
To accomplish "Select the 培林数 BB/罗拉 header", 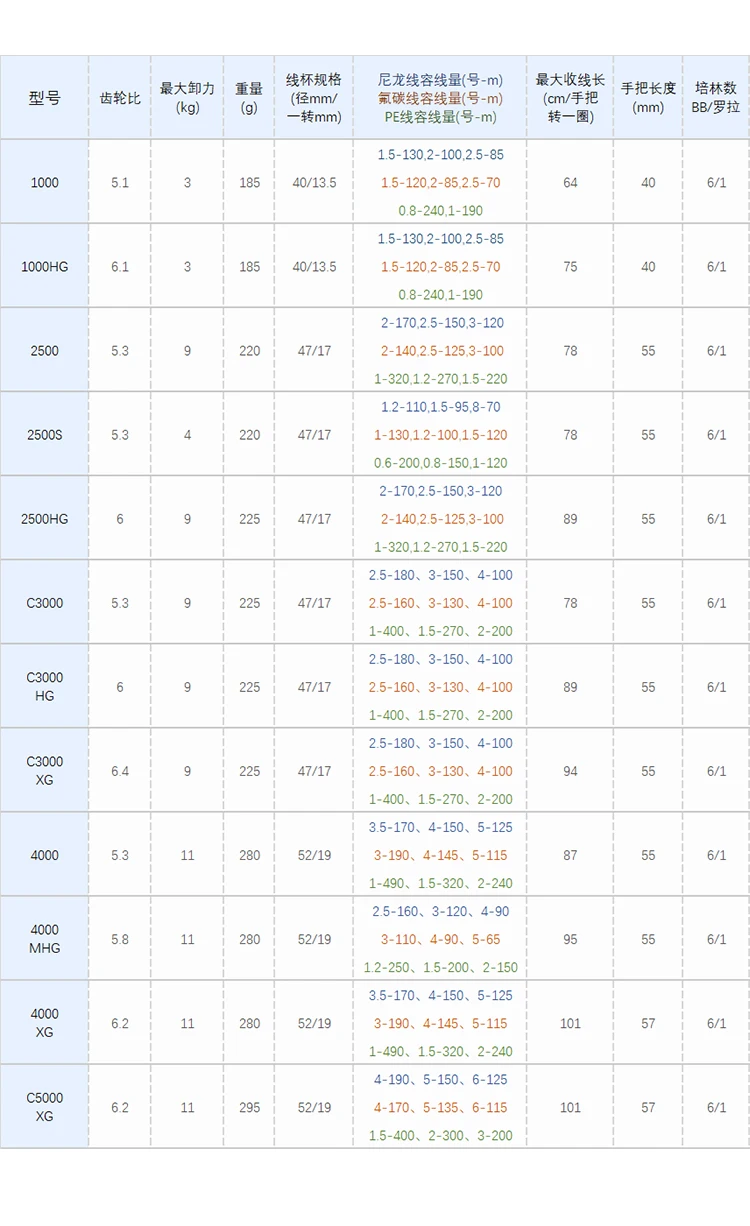I will (716, 98).
